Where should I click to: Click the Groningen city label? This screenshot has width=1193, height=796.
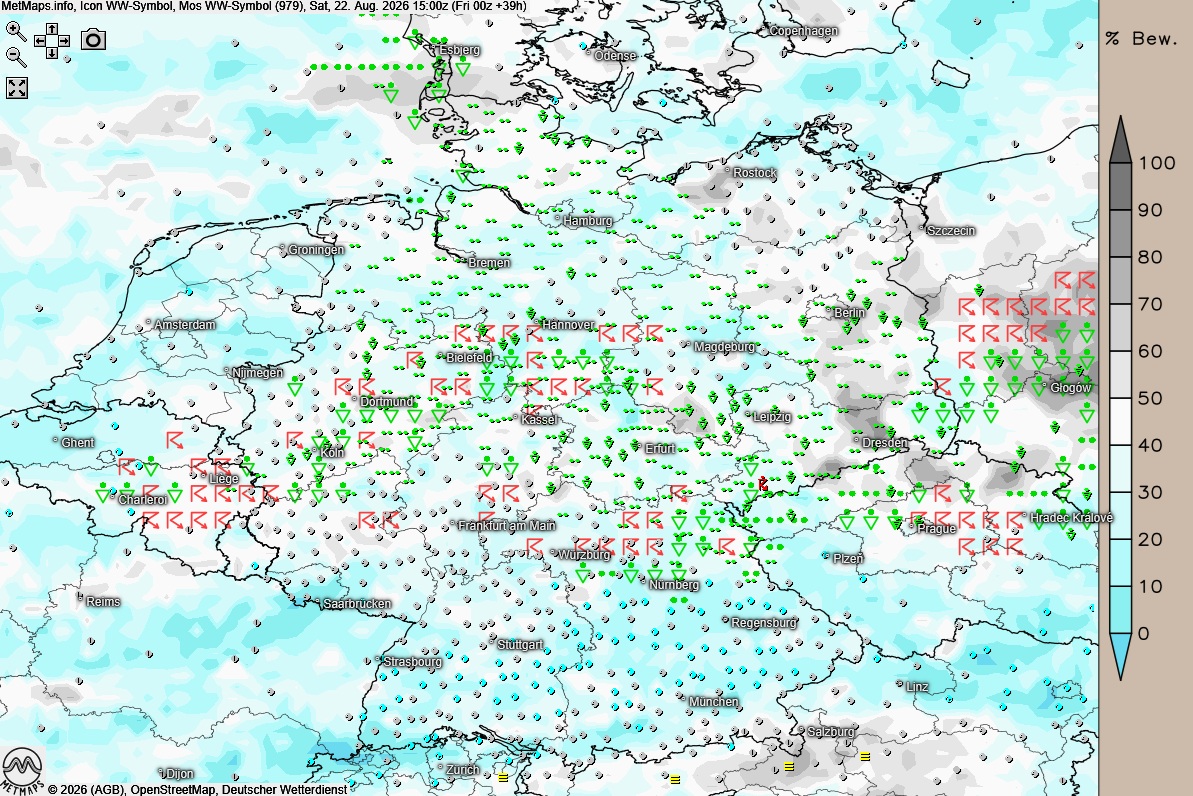316,250
